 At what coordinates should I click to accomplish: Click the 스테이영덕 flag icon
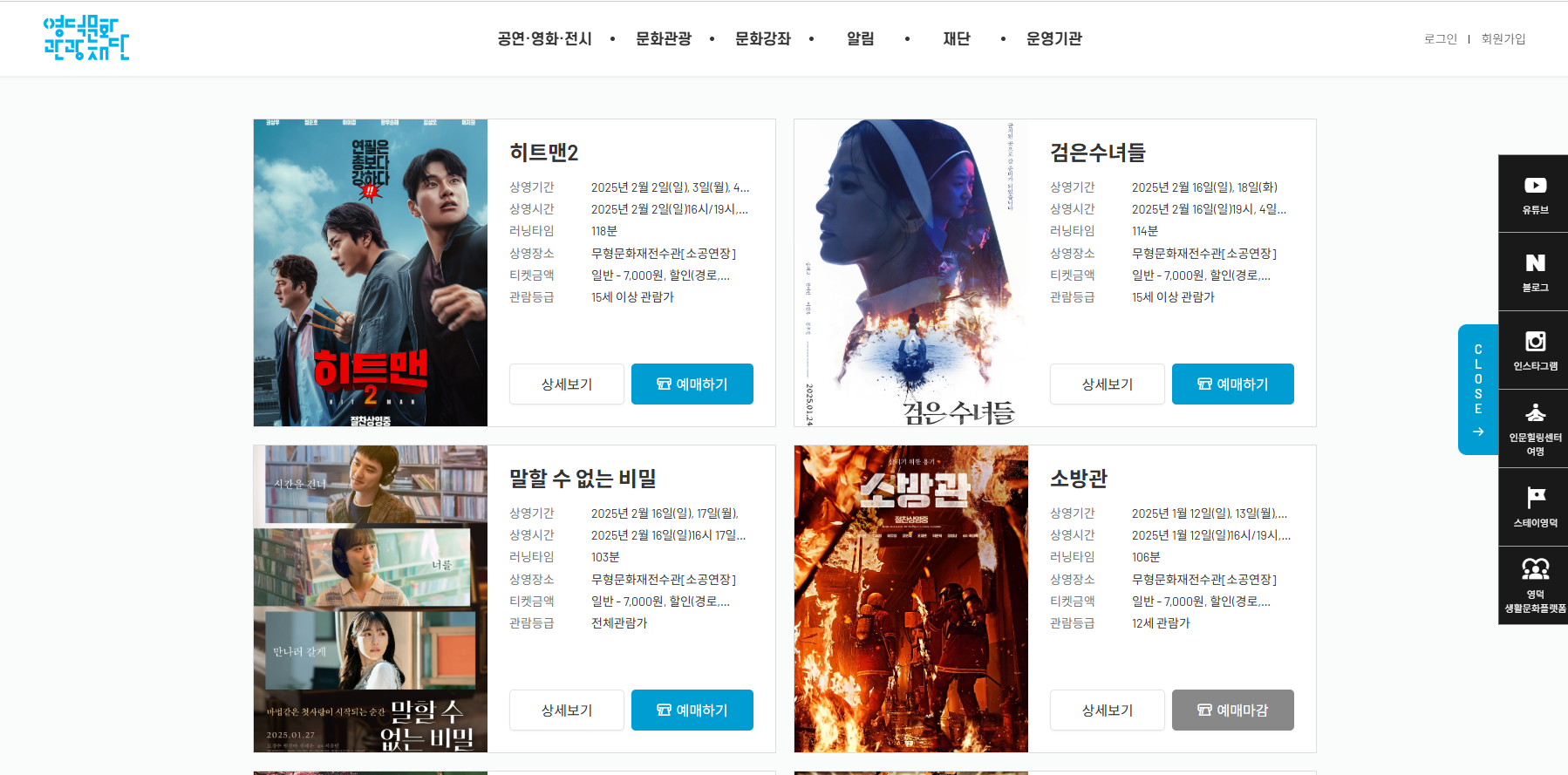point(1535,507)
